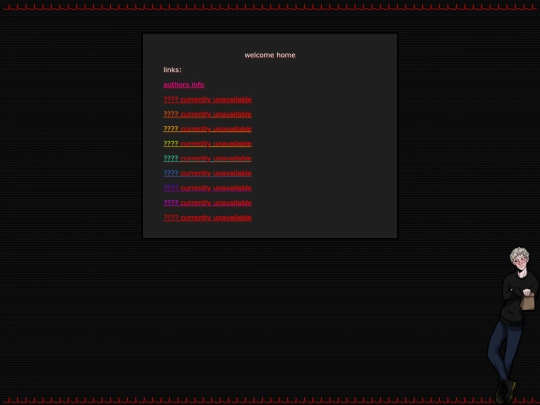
Task: Open the teal '????' unavailable link
Action: click(207, 159)
